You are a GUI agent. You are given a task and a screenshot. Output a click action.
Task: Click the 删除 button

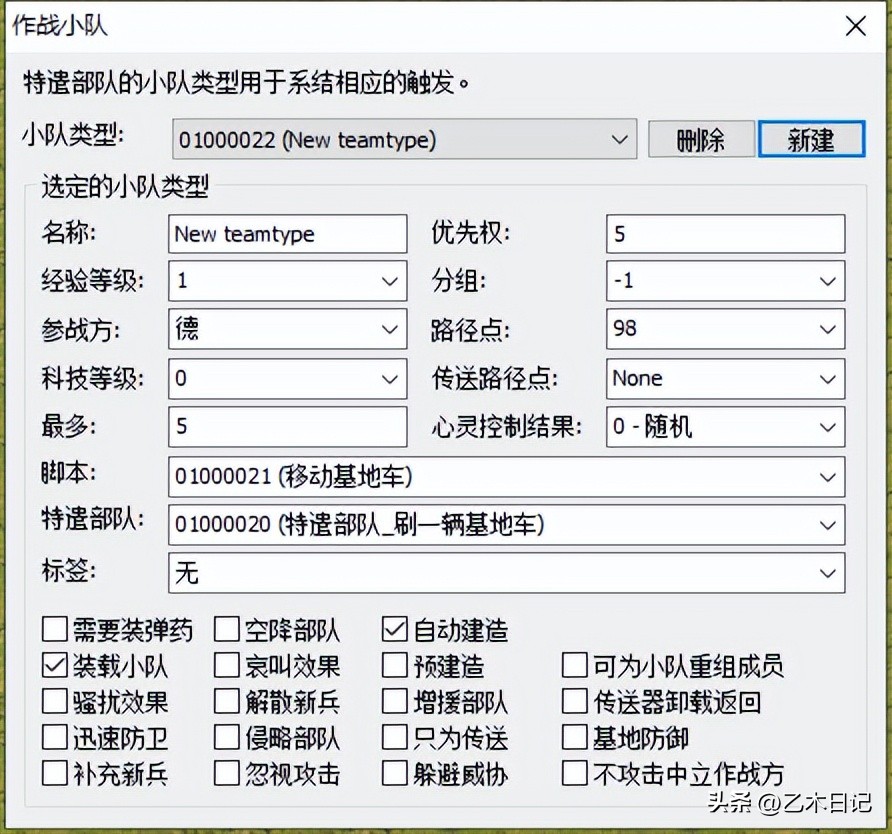(x=701, y=139)
